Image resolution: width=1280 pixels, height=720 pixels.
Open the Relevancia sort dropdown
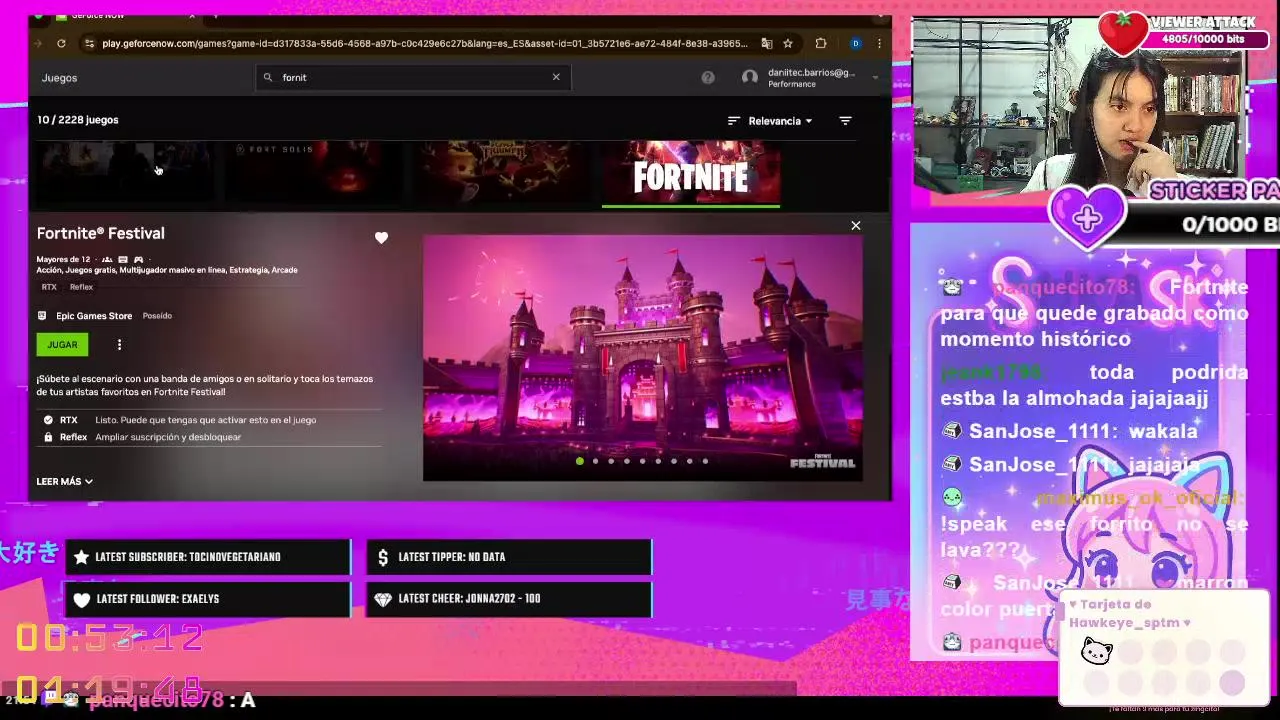coord(781,121)
